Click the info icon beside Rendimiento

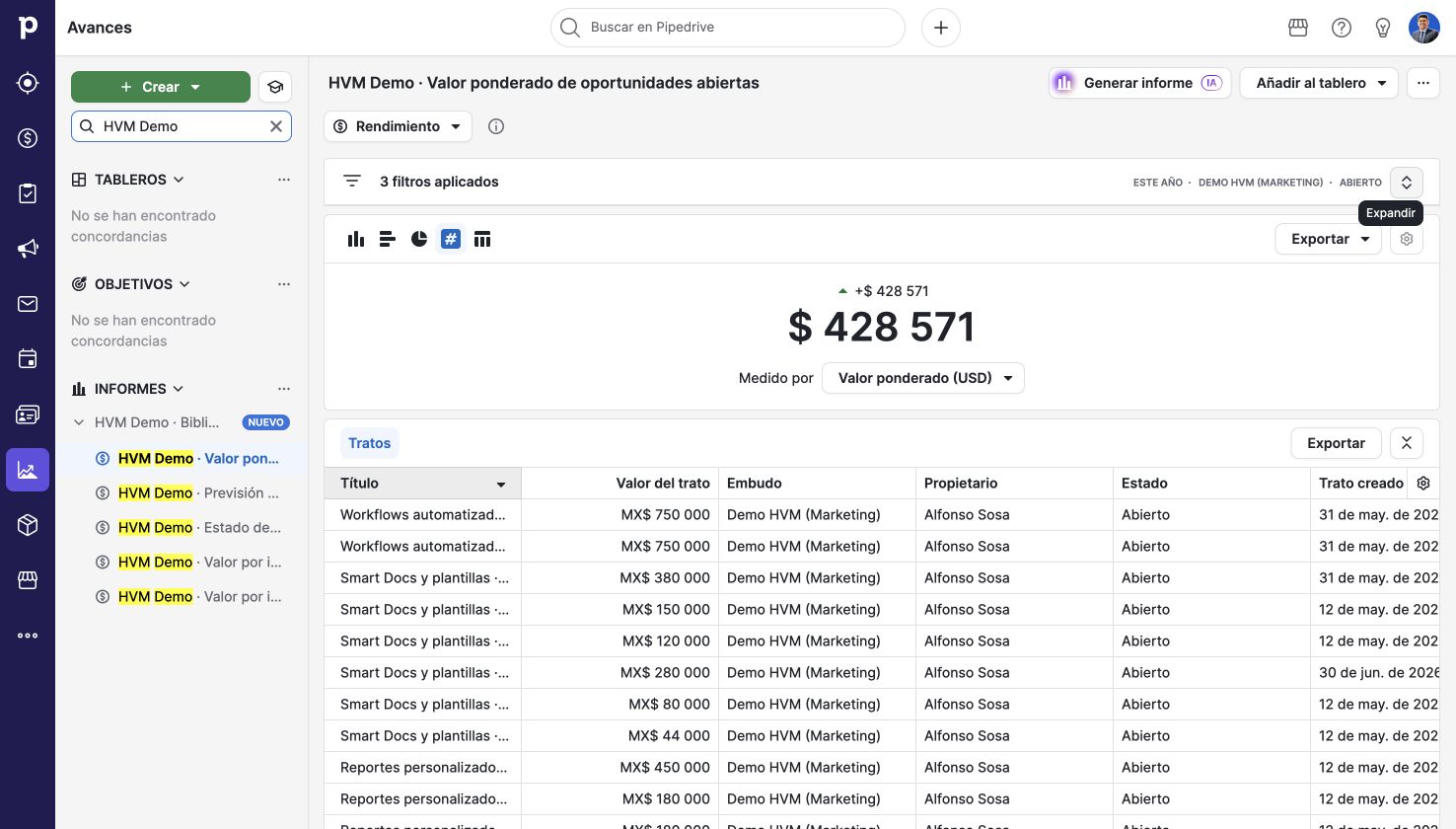click(x=496, y=126)
